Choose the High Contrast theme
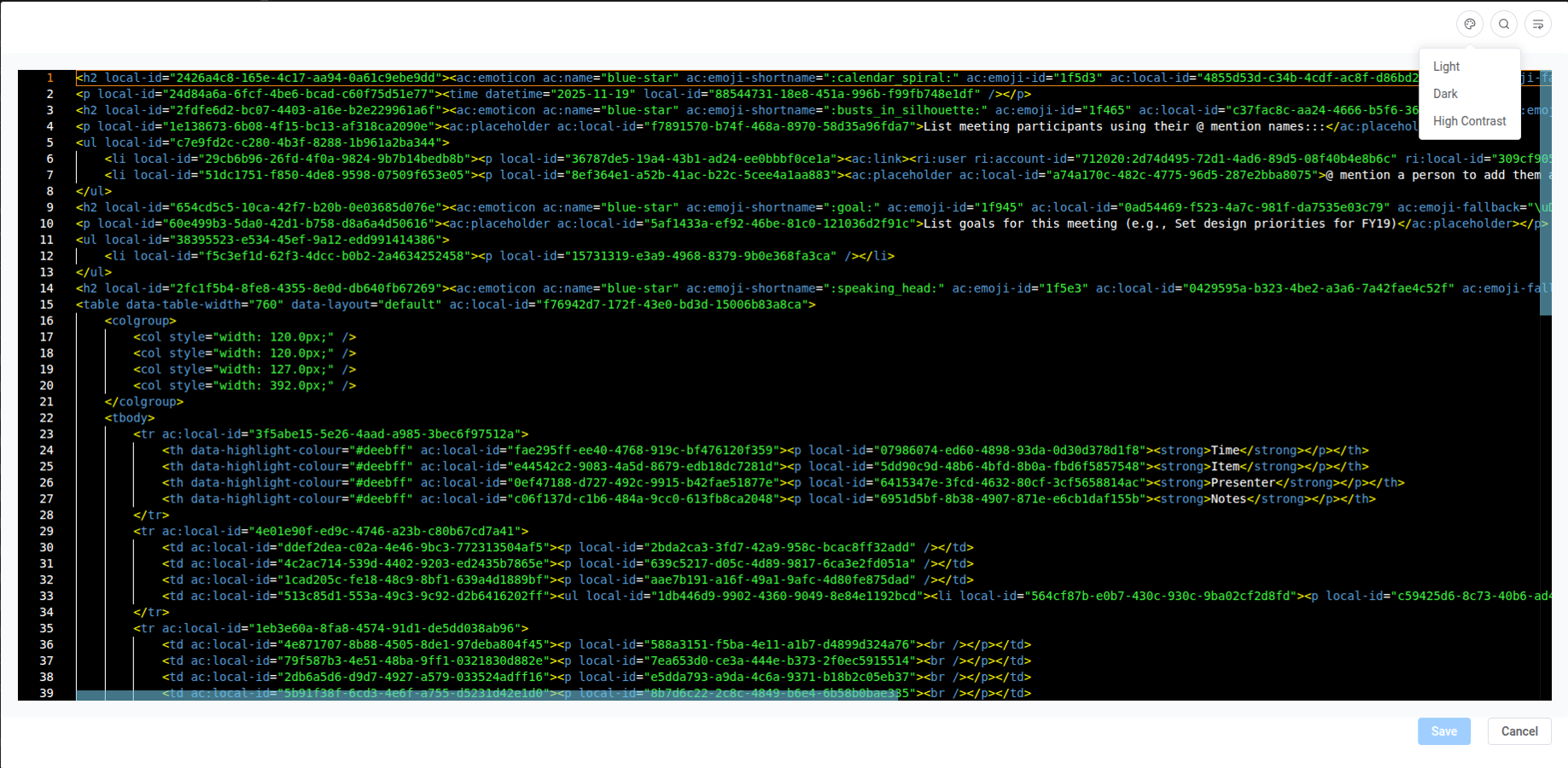This screenshot has width=1568, height=768. 1469,121
